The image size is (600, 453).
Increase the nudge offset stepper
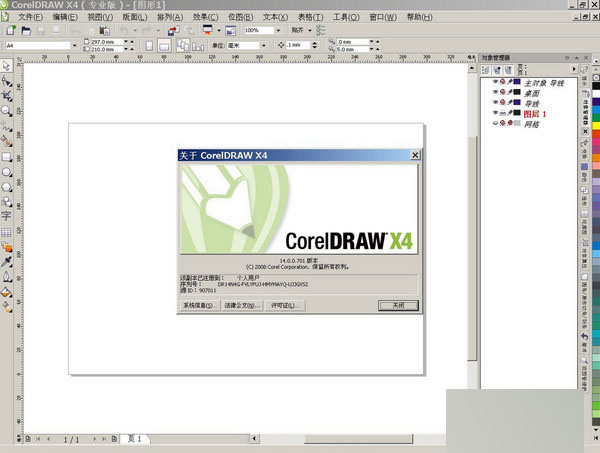point(315,43)
